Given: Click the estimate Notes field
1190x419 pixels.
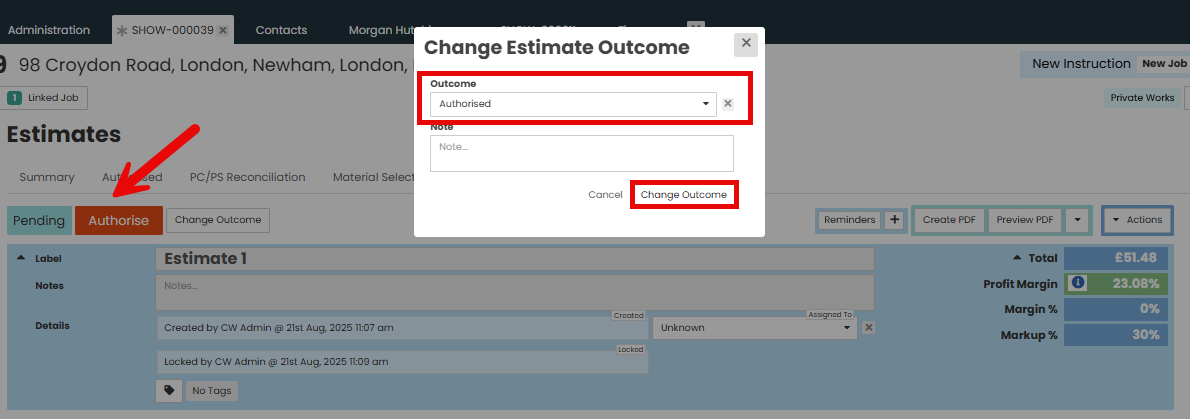Looking at the screenshot, I should [515, 292].
